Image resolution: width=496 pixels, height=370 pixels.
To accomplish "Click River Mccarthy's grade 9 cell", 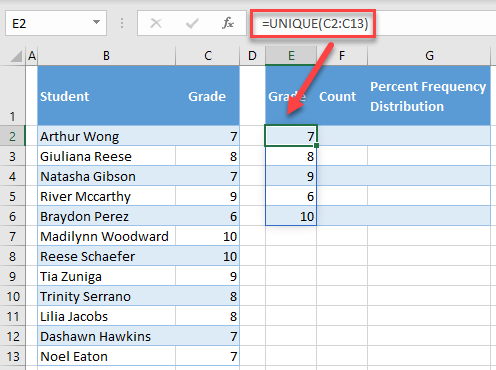I will coord(208,196).
